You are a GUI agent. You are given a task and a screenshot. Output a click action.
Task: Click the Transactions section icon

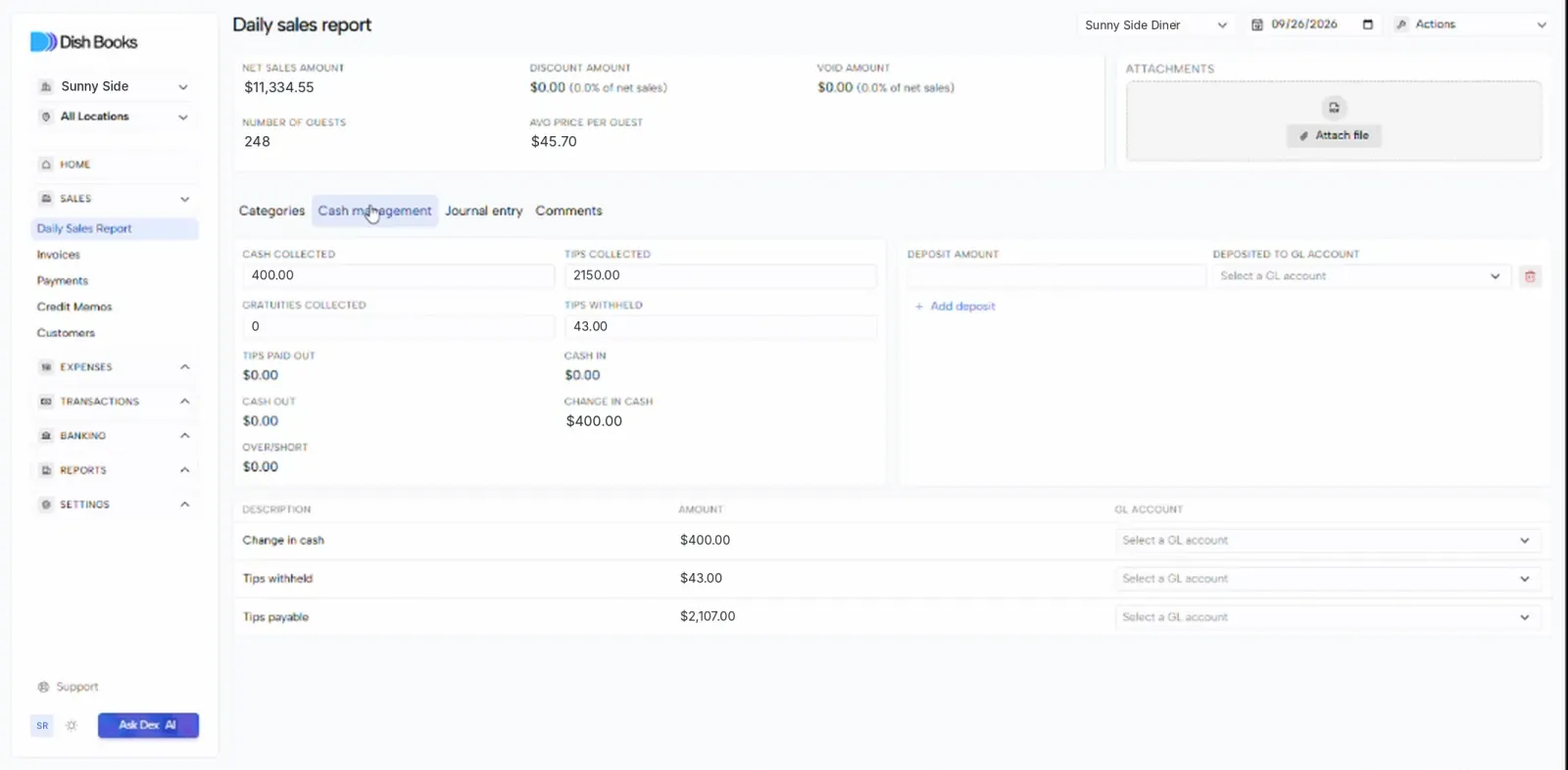coord(46,402)
